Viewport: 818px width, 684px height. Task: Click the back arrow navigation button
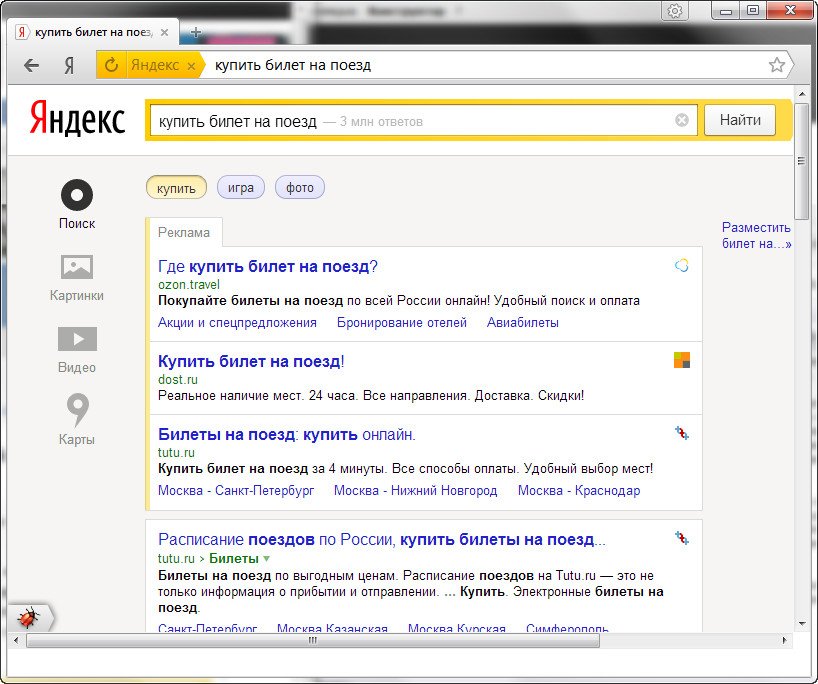coord(32,65)
